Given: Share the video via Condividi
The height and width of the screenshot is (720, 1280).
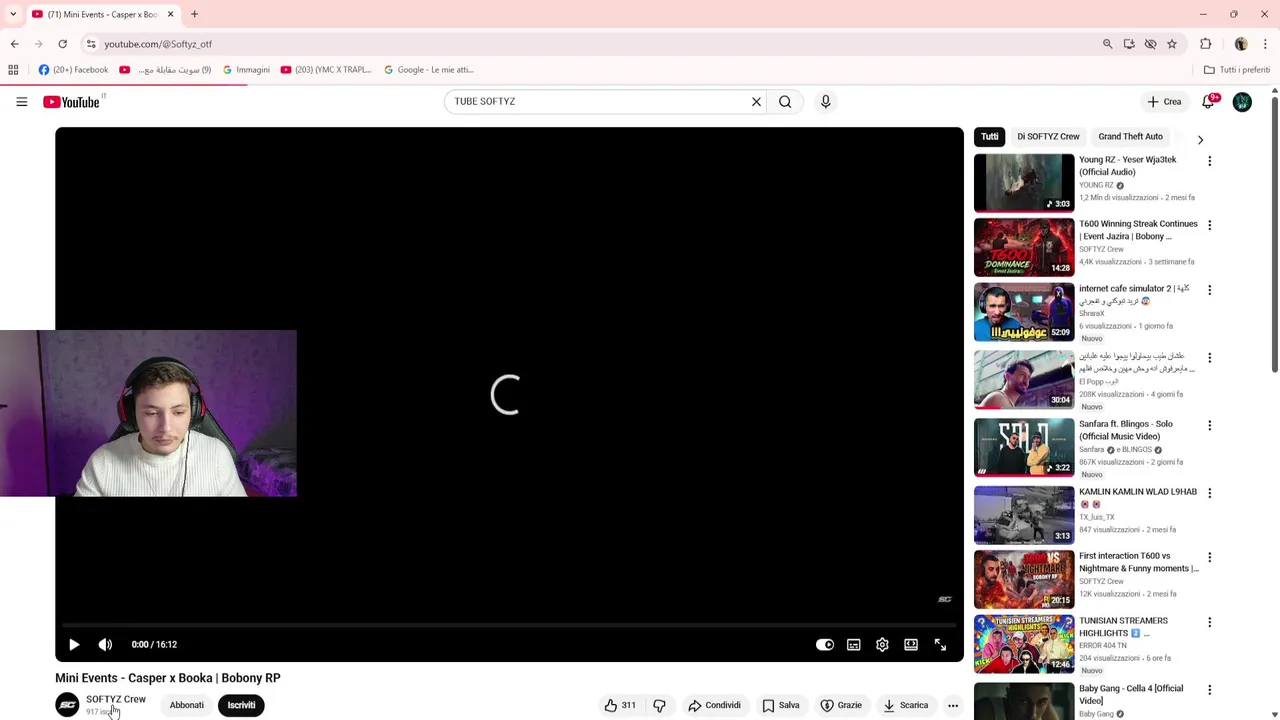Looking at the screenshot, I should (x=714, y=705).
